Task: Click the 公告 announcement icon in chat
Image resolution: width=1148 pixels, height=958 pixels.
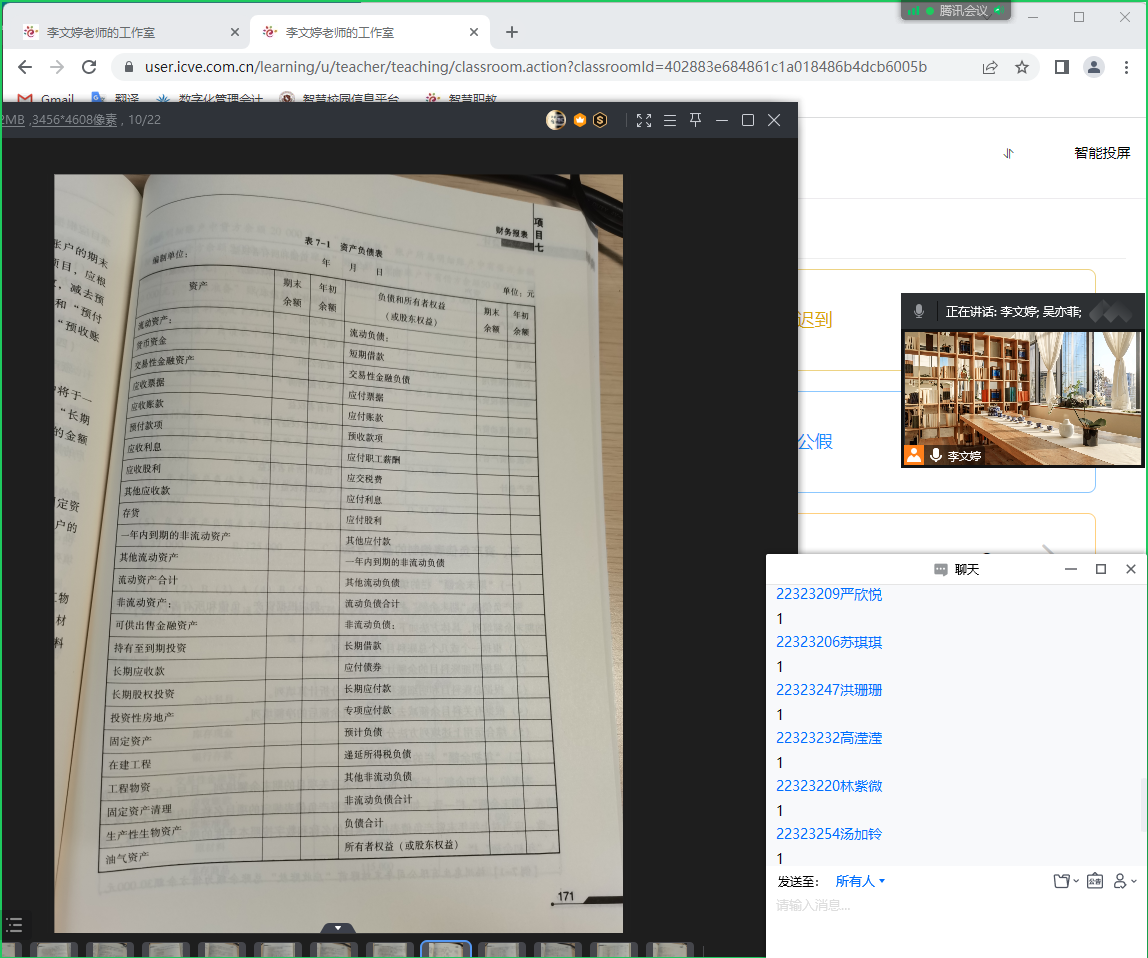Action: (x=1095, y=881)
